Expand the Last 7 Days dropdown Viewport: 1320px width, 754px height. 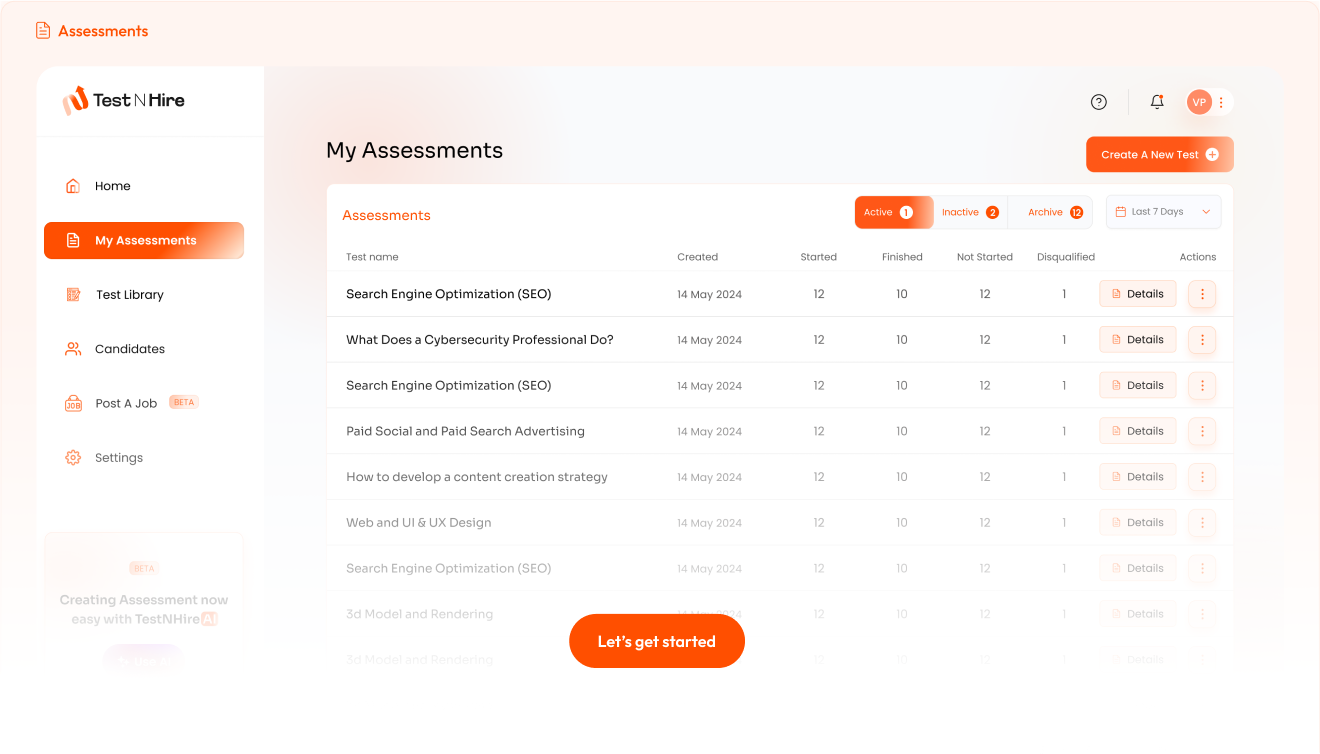click(1163, 212)
